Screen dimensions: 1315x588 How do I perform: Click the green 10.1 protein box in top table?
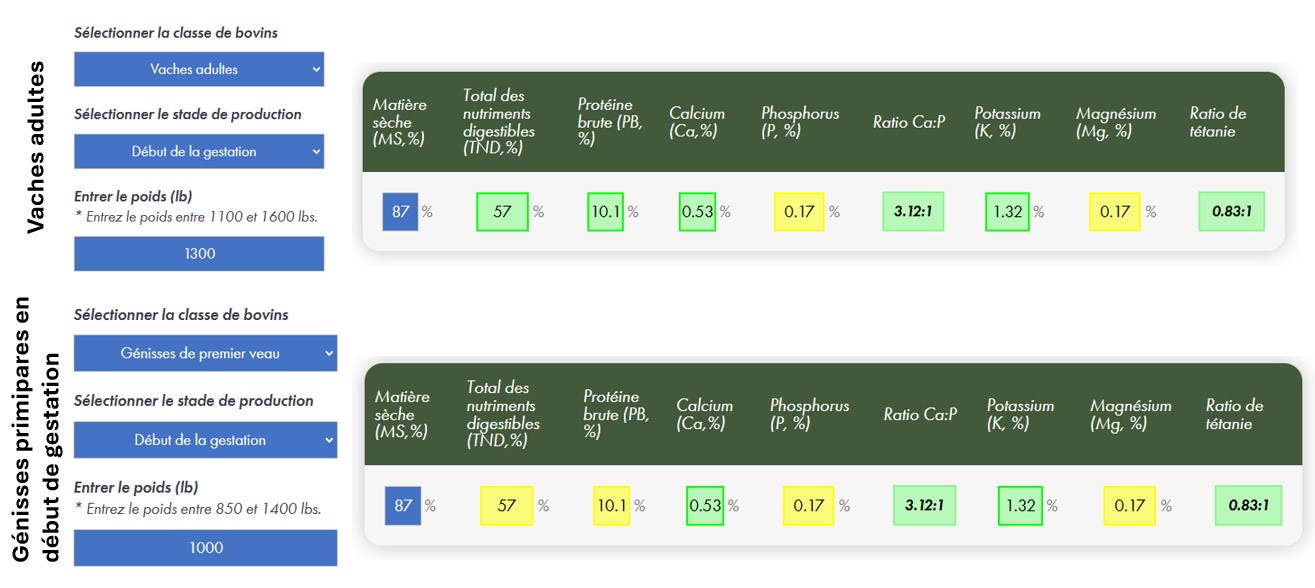pos(606,212)
